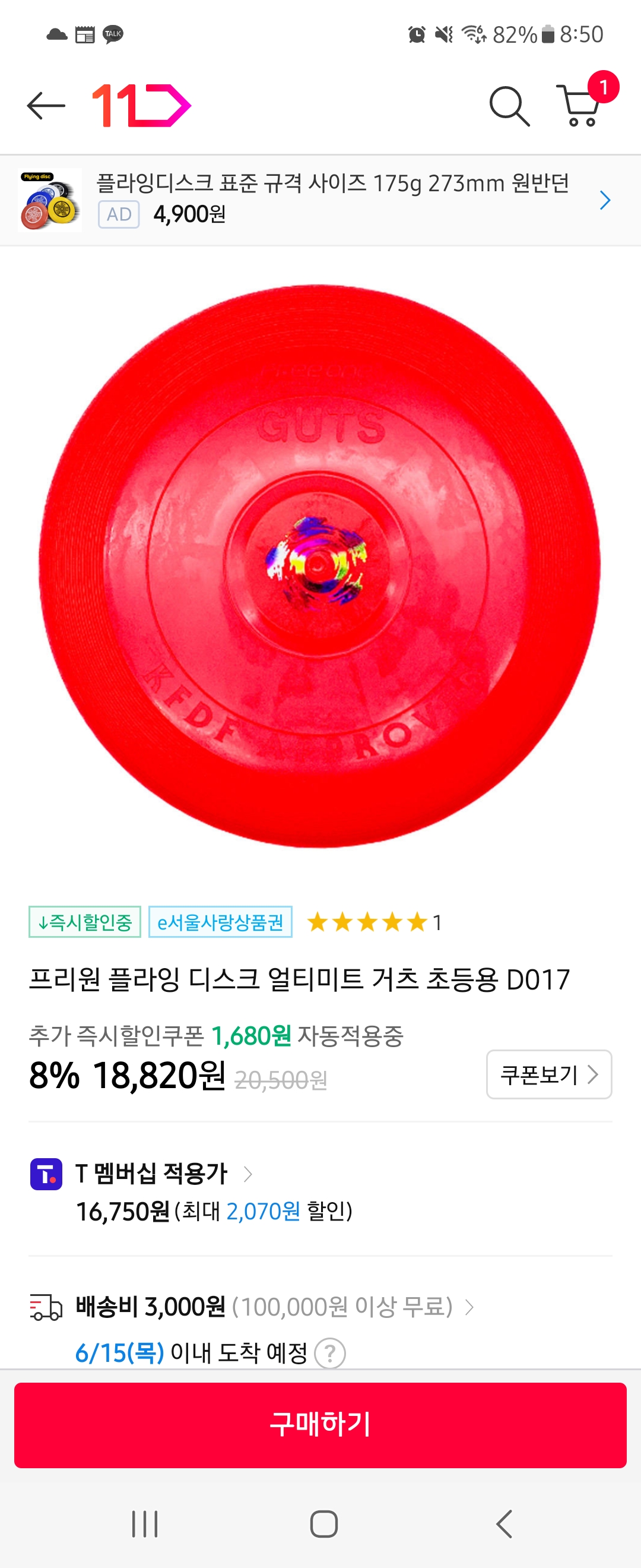Tap the Android home button
Image resolution: width=641 pixels, height=1568 pixels.
[x=323, y=1523]
